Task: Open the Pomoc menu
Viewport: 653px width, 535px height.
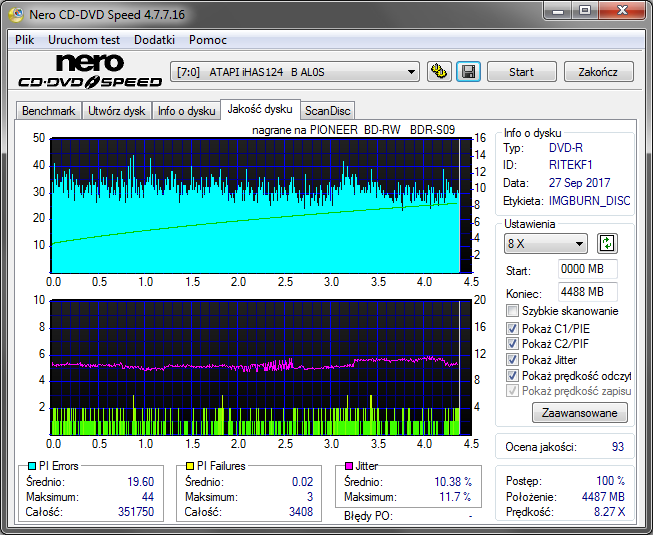Action: coord(208,40)
